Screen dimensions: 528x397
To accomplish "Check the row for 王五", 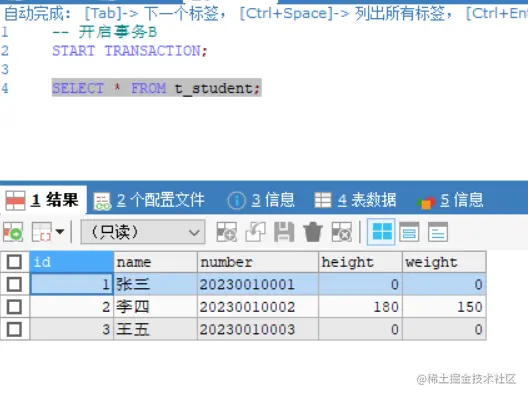I will coord(14,329).
